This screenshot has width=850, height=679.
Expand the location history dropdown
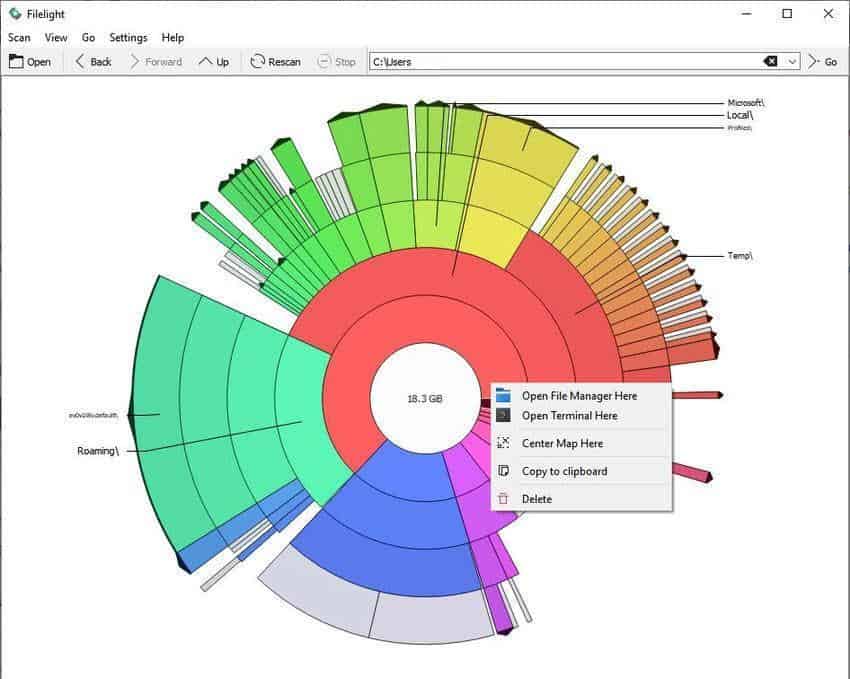792,62
